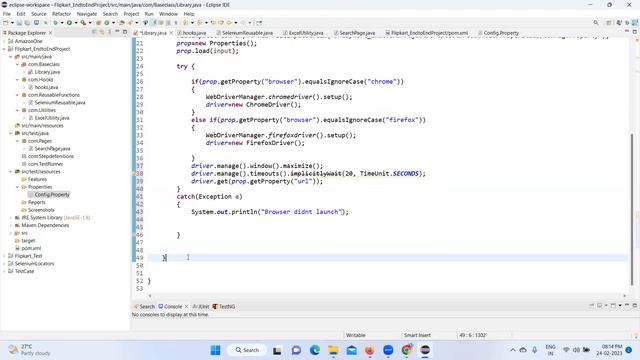Image resolution: width=640 pixels, height=360 pixels.
Task: Open the Source menu
Action: coord(39,13)
